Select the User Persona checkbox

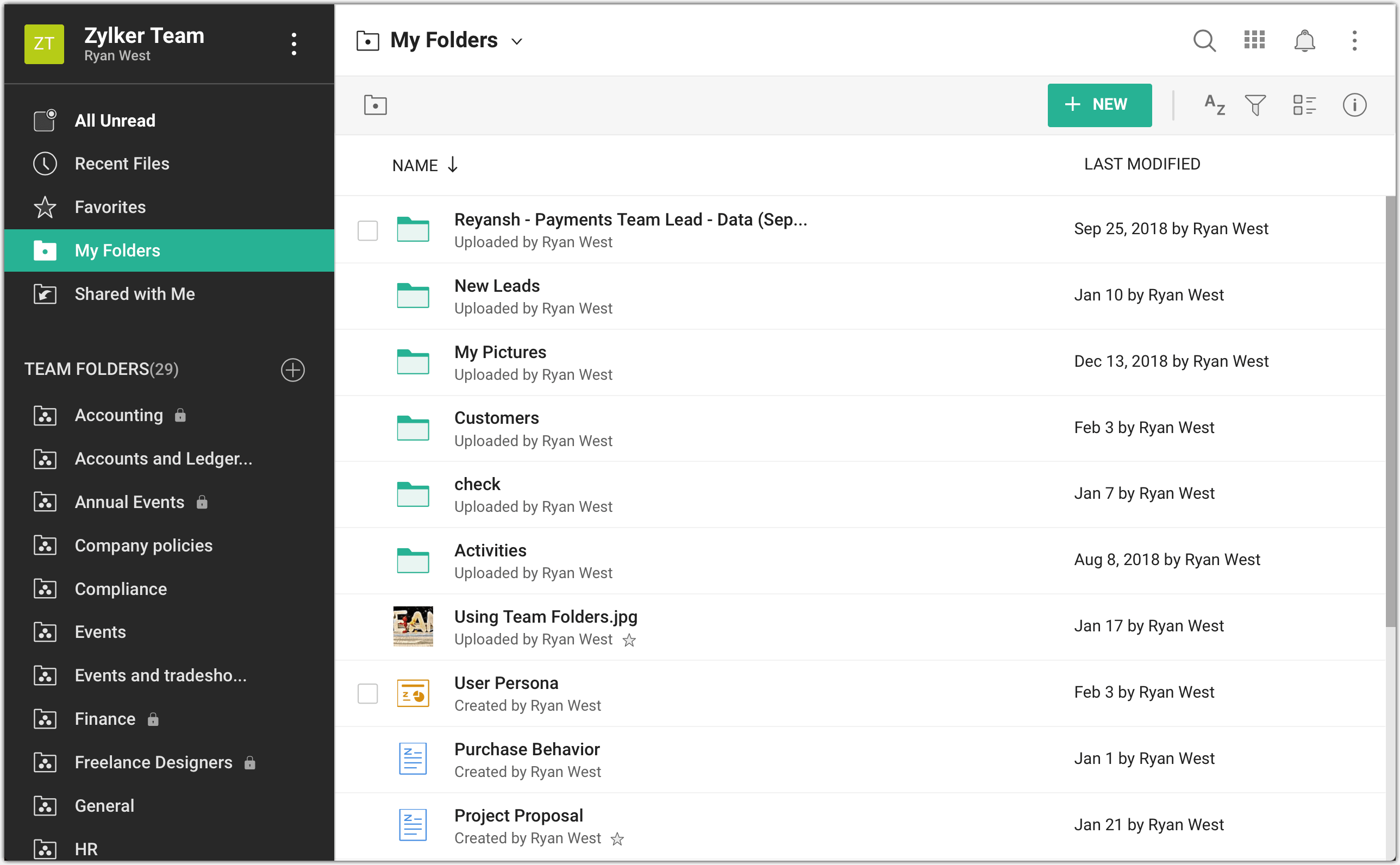(368, 693)
